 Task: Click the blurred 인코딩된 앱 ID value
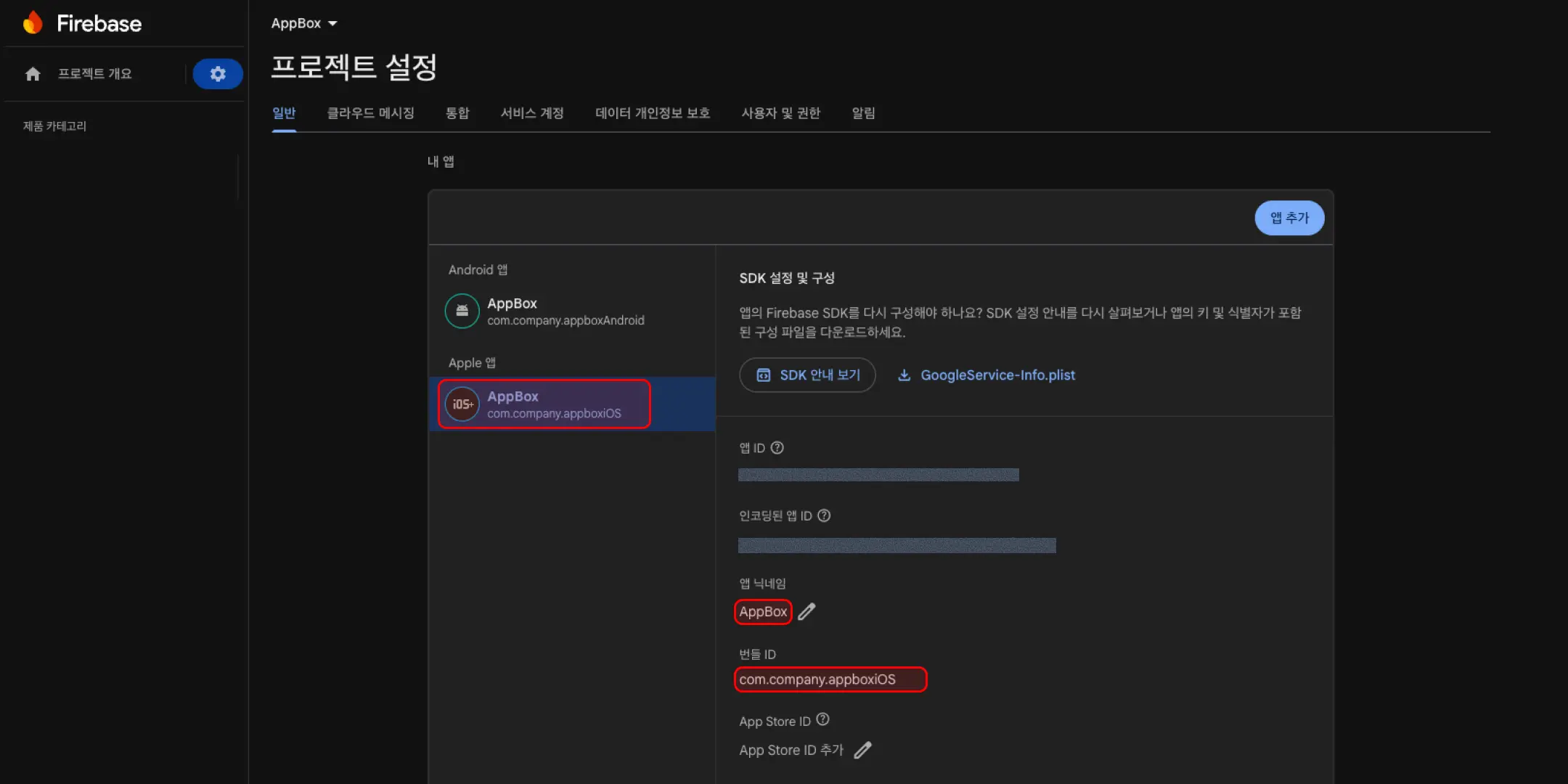tap(897, 545)
